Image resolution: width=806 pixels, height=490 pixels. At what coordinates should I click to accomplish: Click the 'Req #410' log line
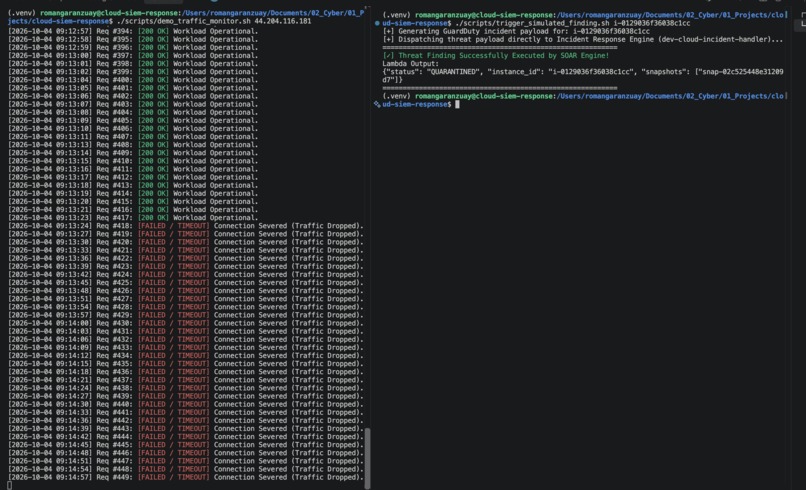(133, 161)
